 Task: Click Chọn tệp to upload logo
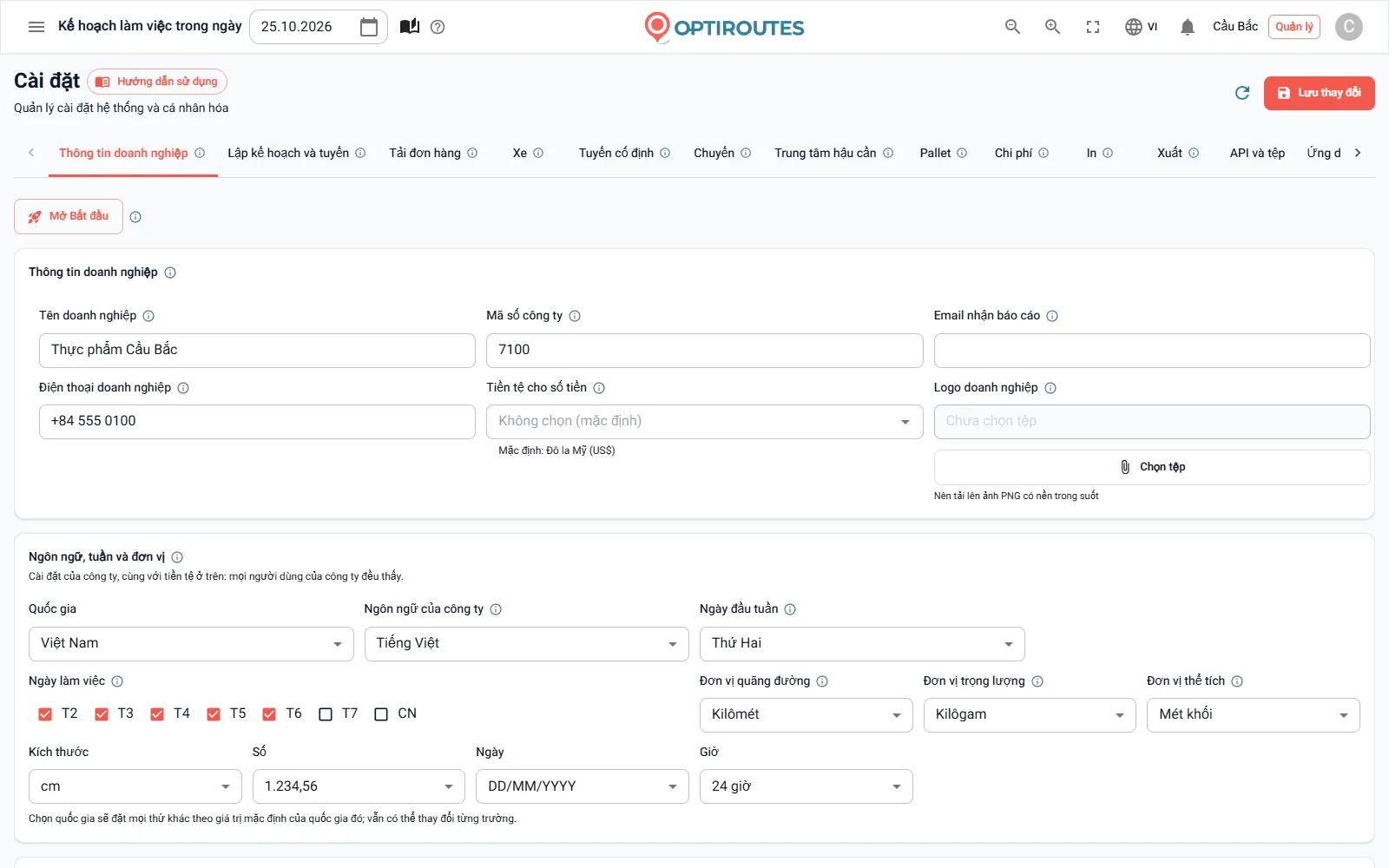click(1152, 467)
